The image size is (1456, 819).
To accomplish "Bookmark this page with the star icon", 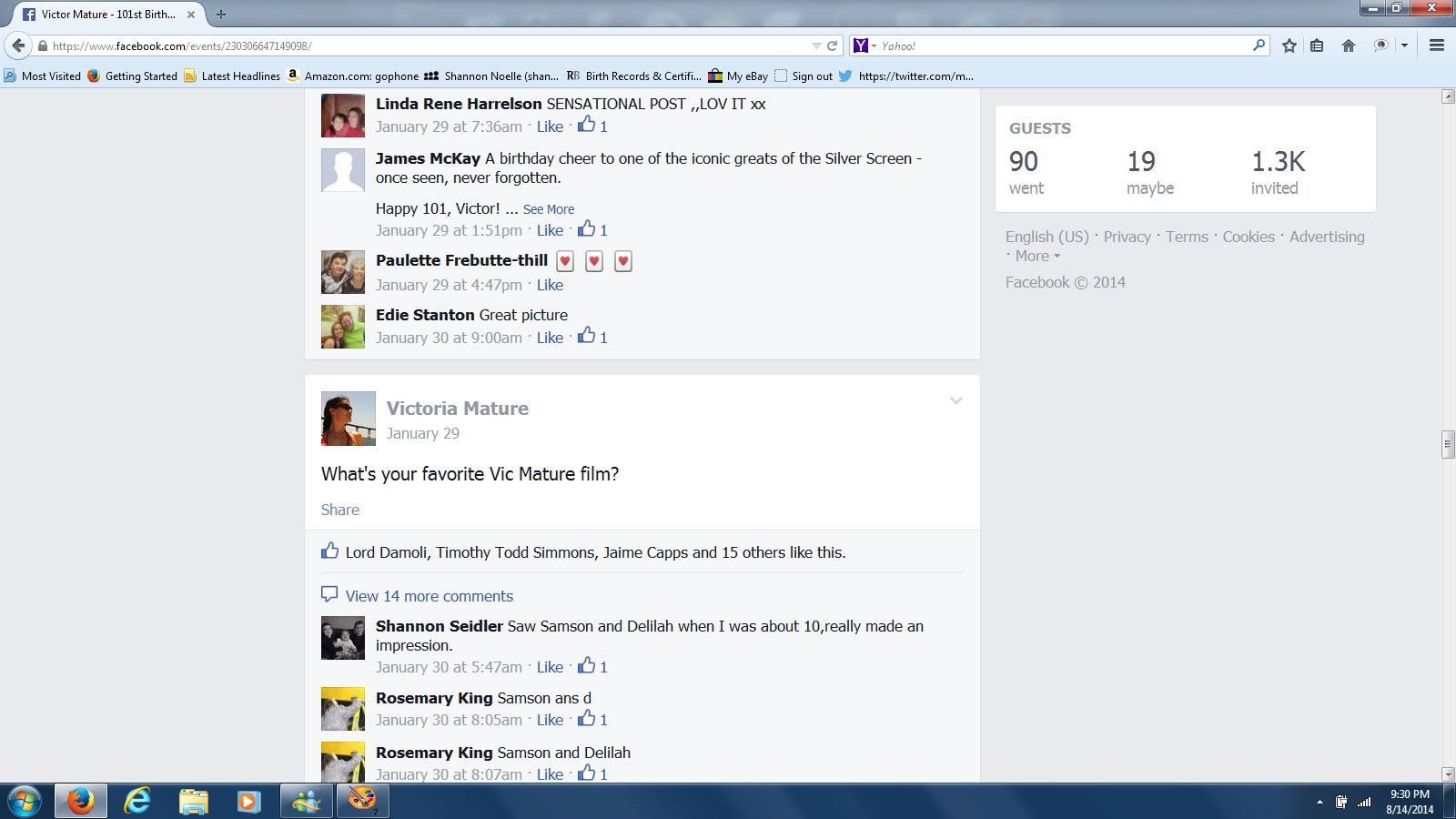I will coord(1289,45).
